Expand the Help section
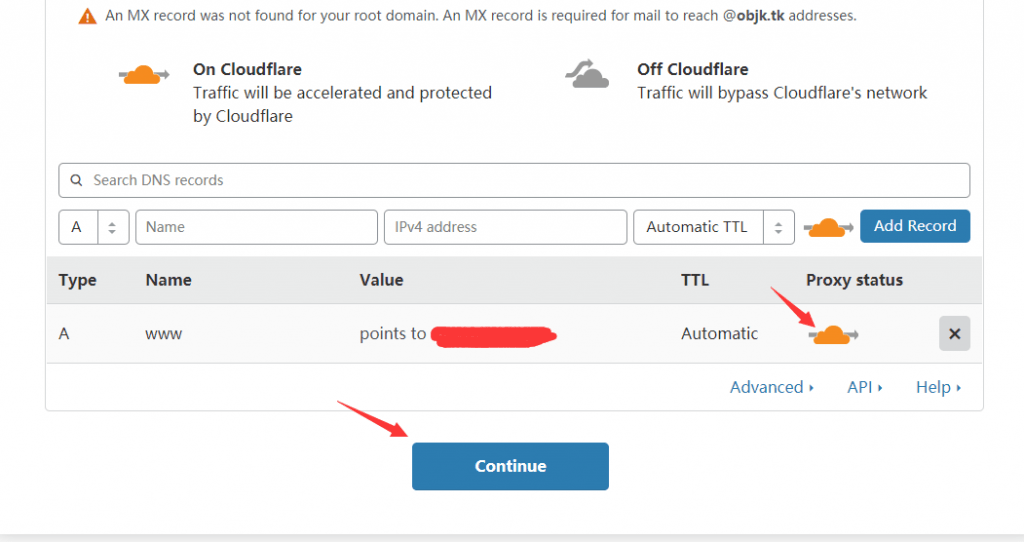1024x542 pixels. [938, 387]
